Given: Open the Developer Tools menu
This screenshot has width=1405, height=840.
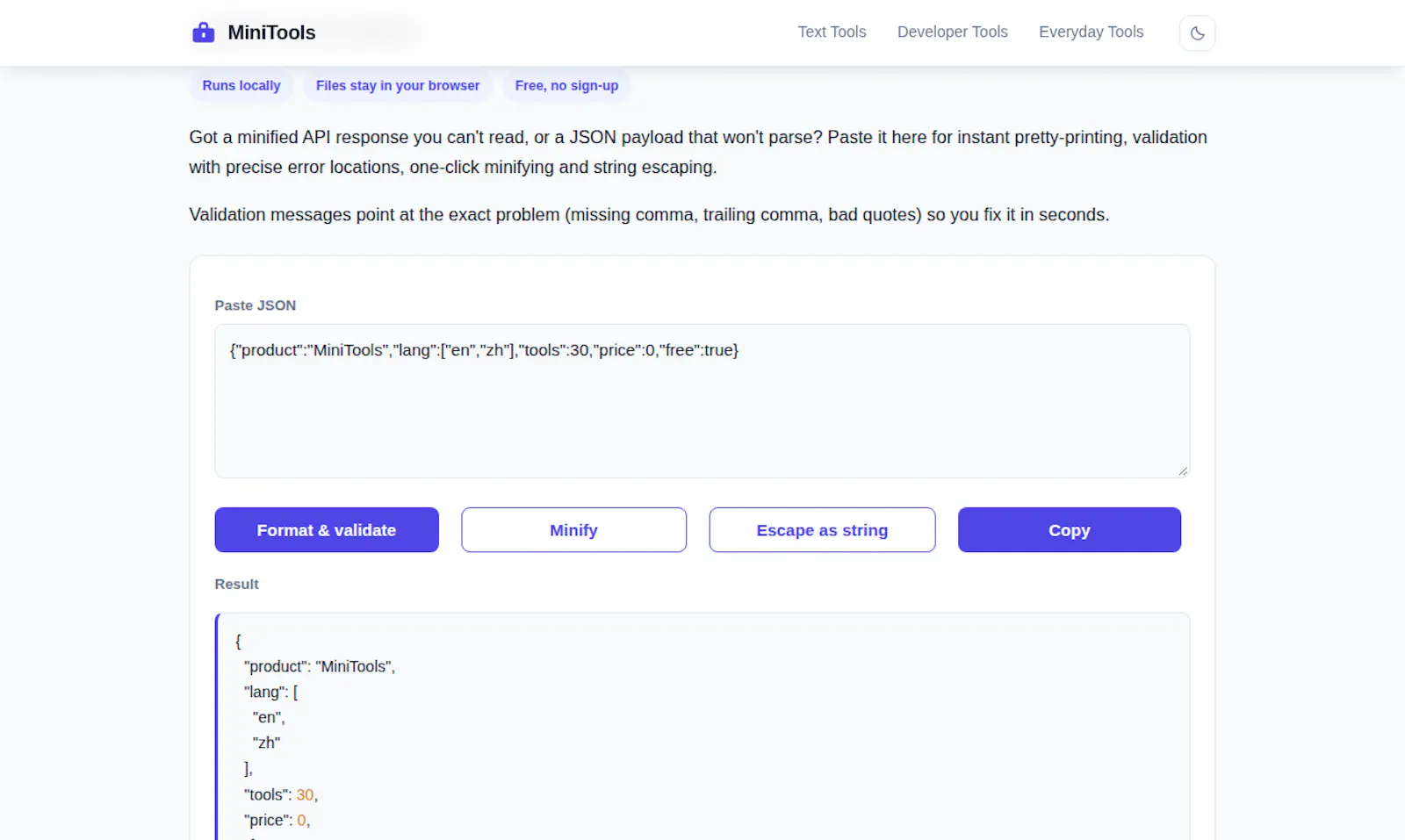Looking at the screenshot, I should (x=952, y=32).
